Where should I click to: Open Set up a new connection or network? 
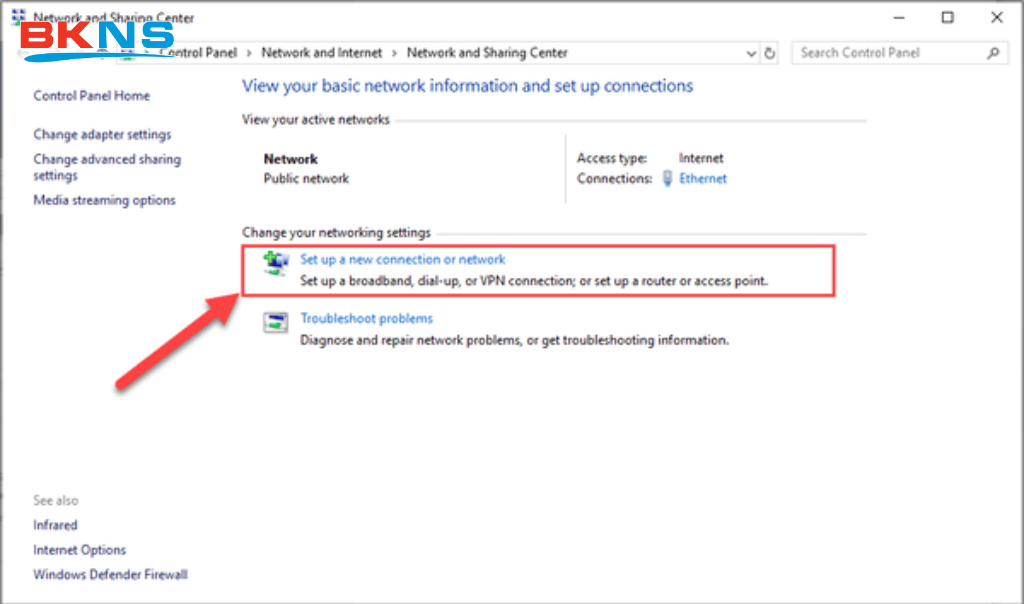pos(402,258)
